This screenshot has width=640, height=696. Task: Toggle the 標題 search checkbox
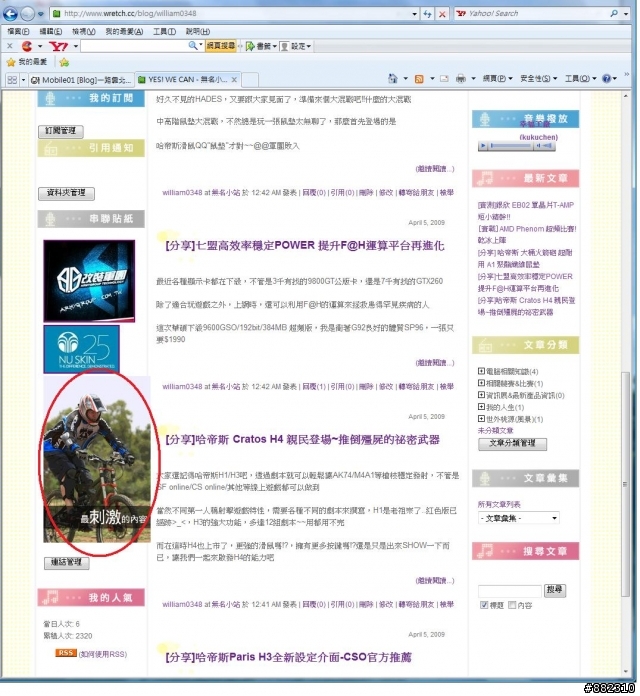point(485,606)
